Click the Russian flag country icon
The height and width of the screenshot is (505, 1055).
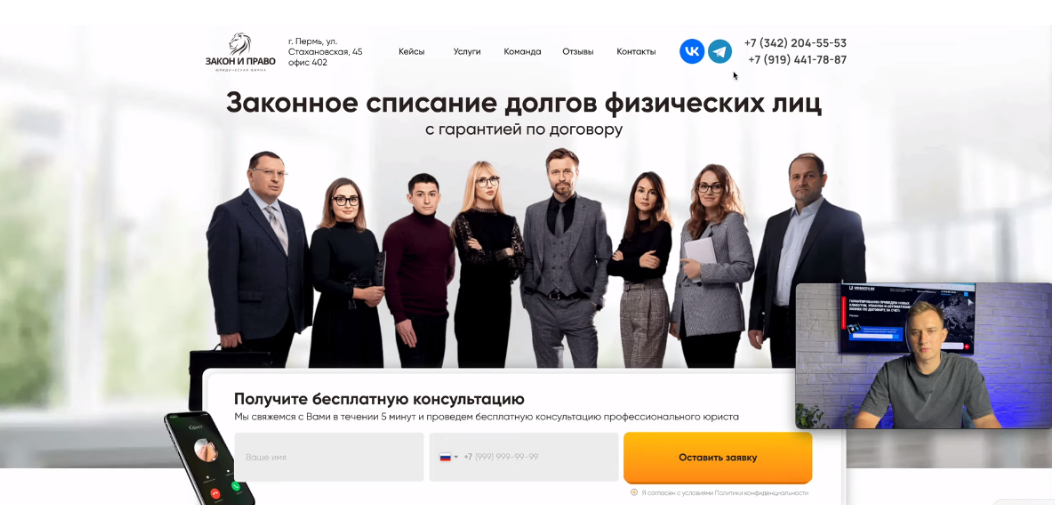pos(445,457)
